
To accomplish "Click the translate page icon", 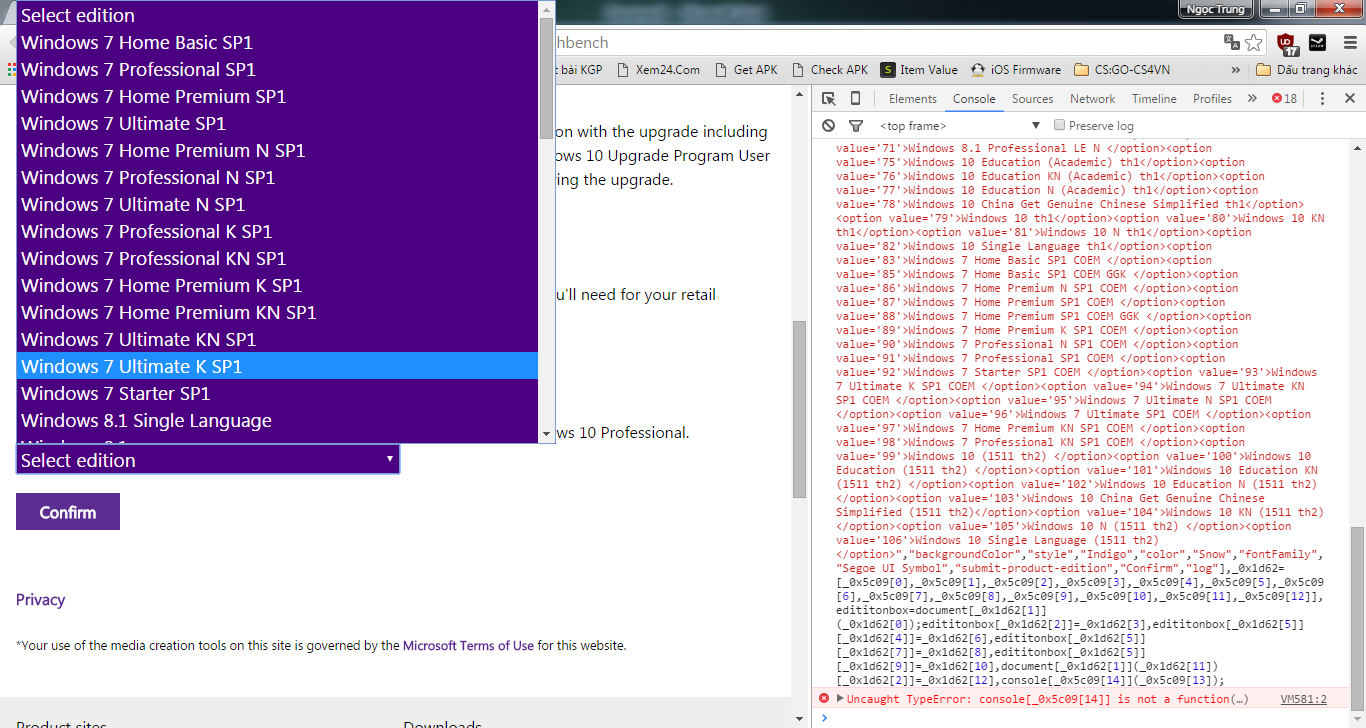I will tap(1232, 42).
